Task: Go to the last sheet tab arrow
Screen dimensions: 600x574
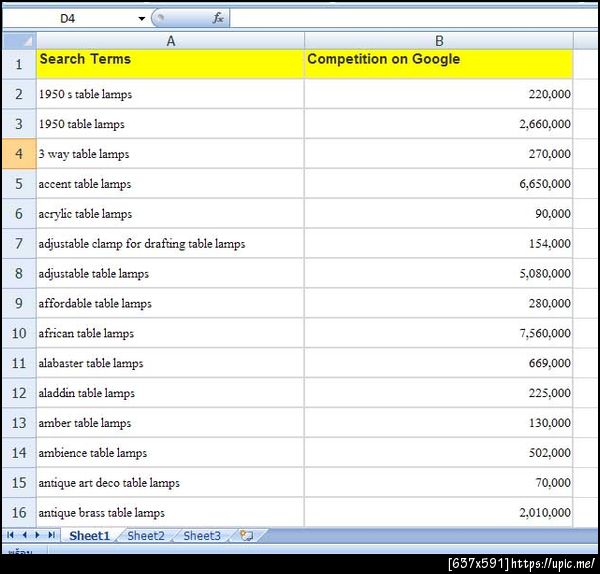Action: tap(51, 535)
